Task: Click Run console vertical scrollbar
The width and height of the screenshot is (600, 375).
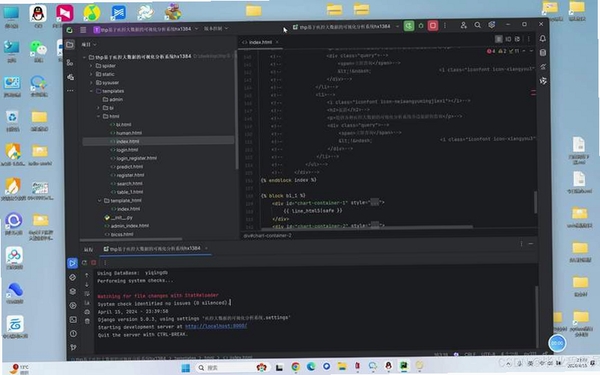Action: click(536, 316)
